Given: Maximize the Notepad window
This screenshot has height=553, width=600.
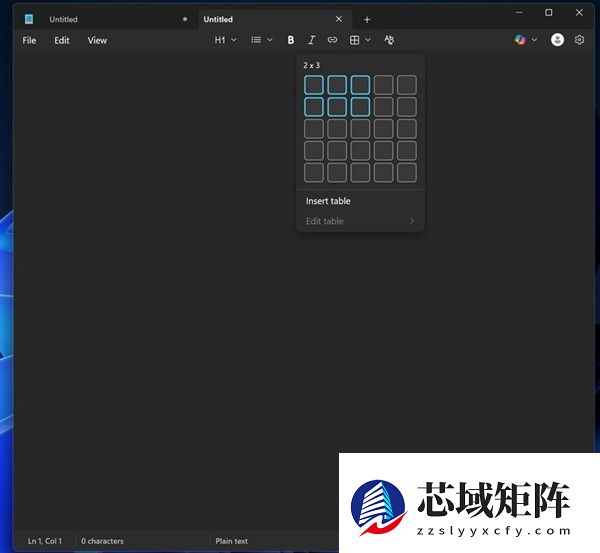Looking at the screenshot, I should click(548, 13).
